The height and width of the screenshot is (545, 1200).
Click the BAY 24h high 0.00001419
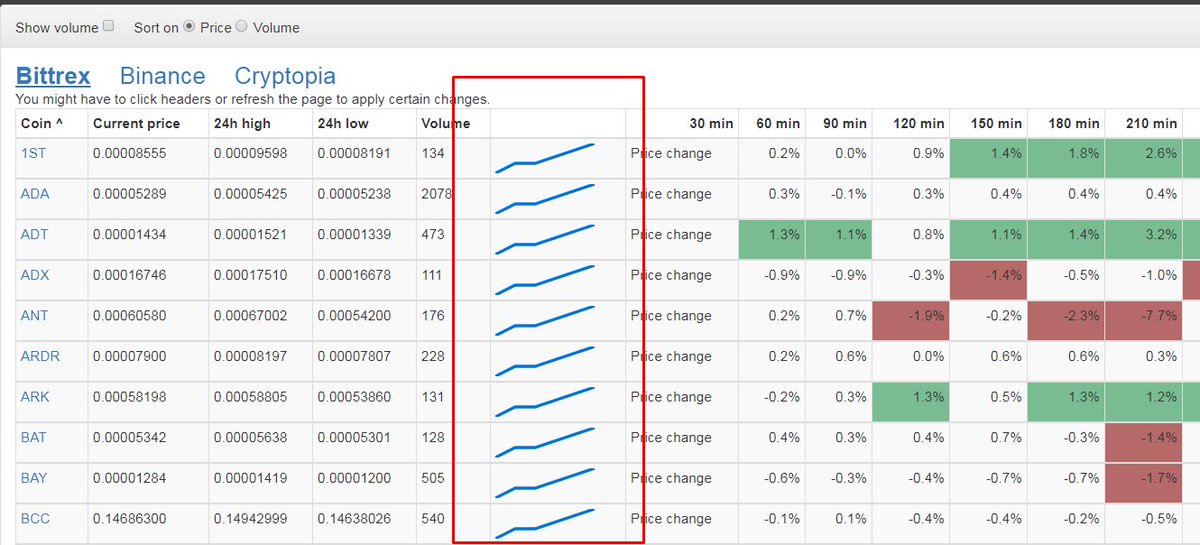point(249,478)
